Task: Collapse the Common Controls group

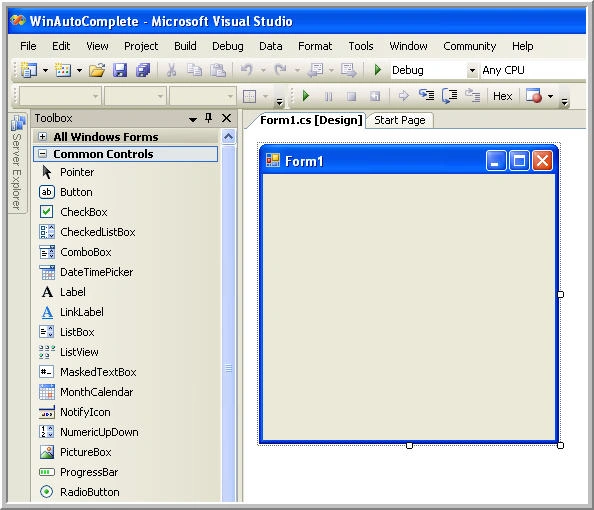Action: [x=43, y=154]
